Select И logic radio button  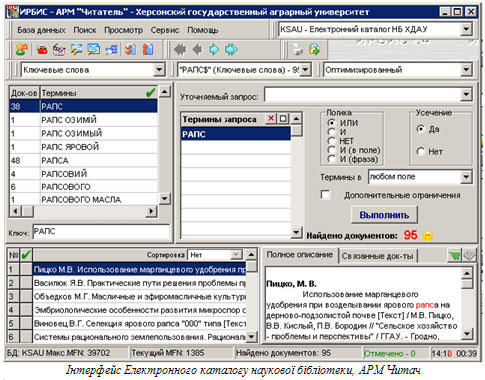pos(331,132)
